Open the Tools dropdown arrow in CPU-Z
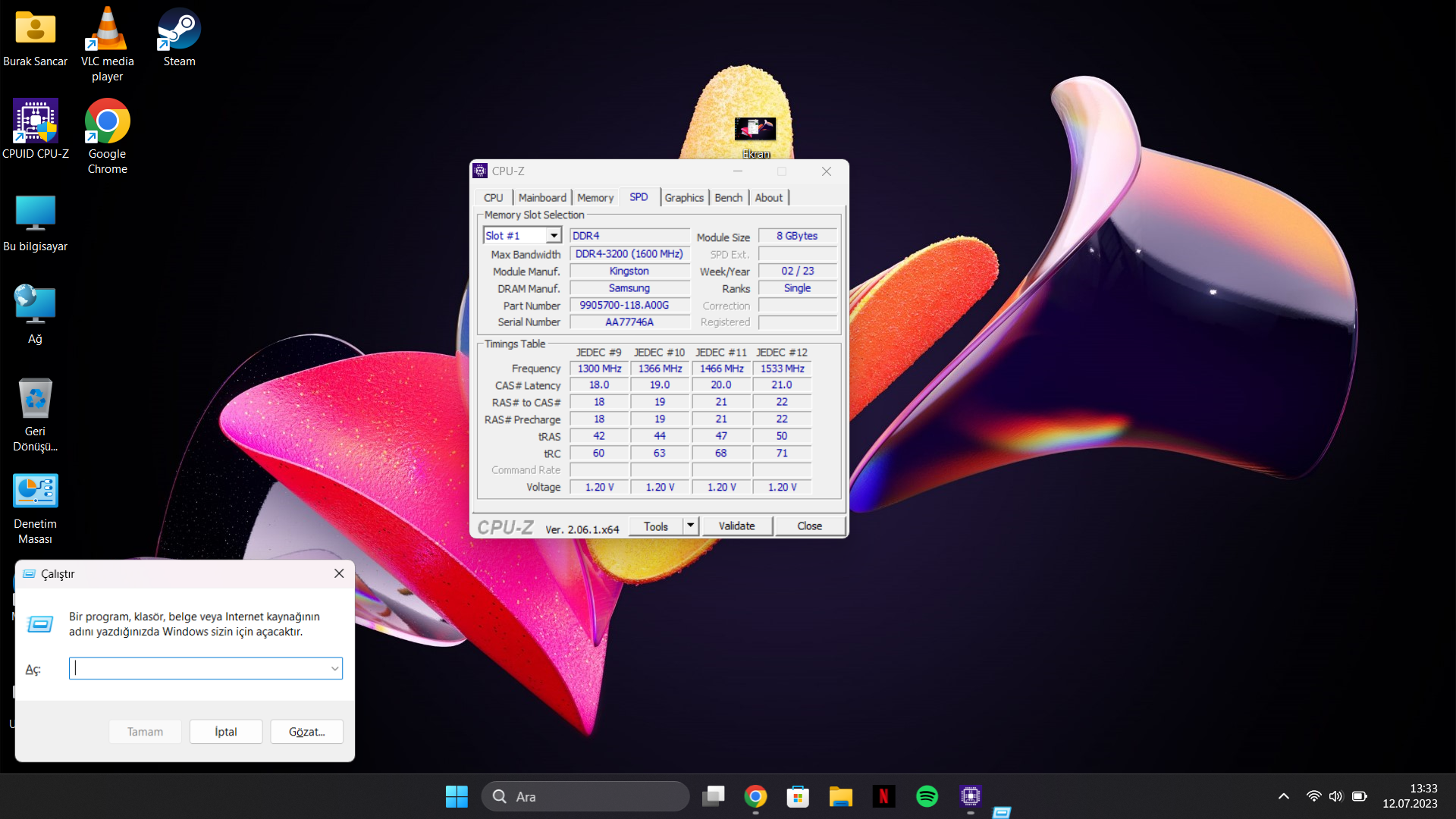 (x=690, y=526)
